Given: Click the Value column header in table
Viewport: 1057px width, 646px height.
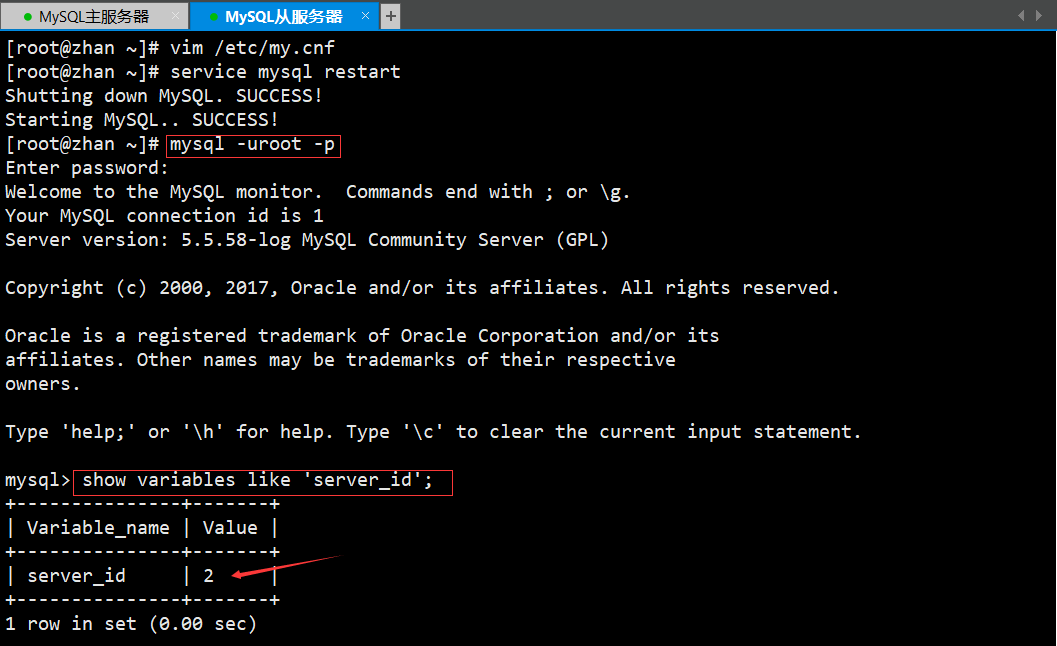Looking at the screenshot, I should click(230, 528).
